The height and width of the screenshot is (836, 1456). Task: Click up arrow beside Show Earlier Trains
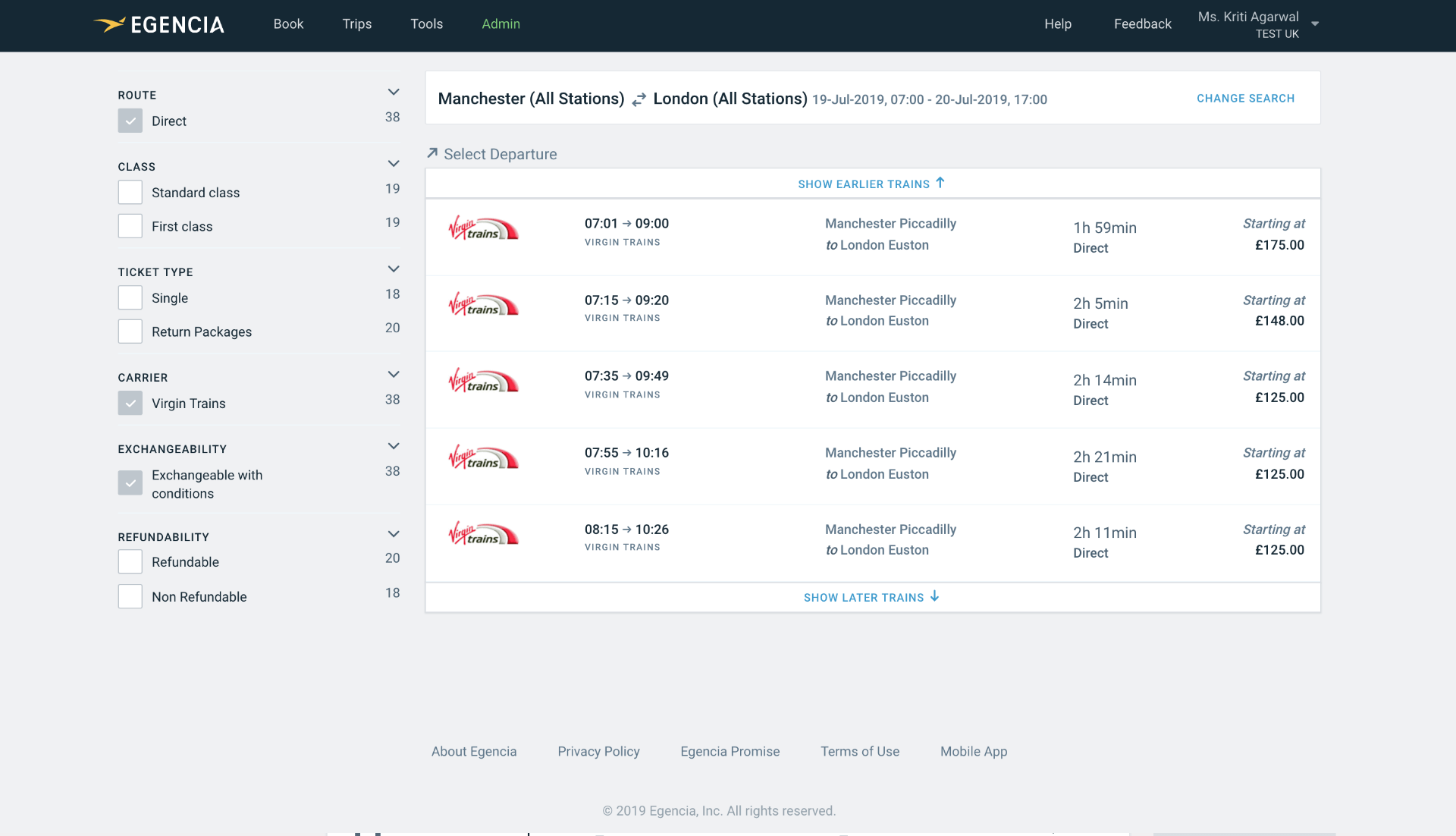click(940, 183)
